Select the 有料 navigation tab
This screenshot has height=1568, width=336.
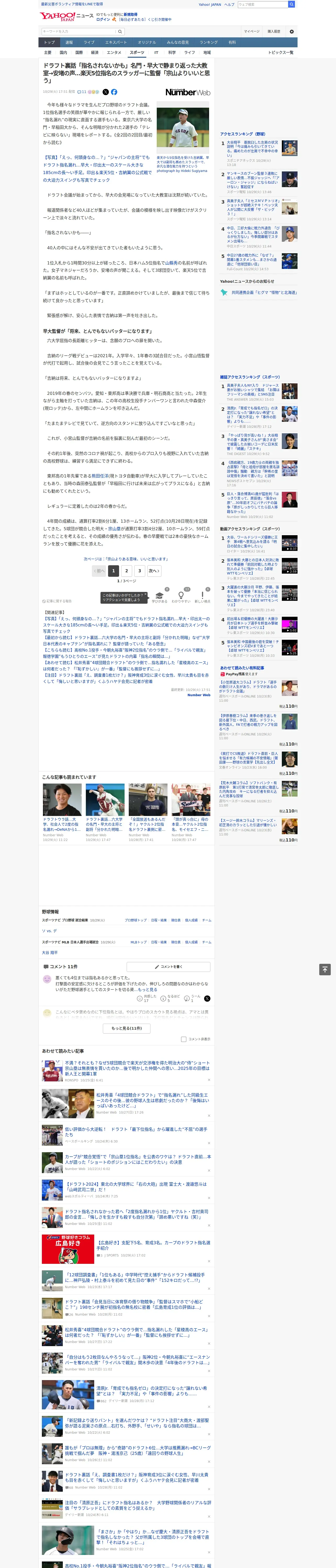(232, 43)
